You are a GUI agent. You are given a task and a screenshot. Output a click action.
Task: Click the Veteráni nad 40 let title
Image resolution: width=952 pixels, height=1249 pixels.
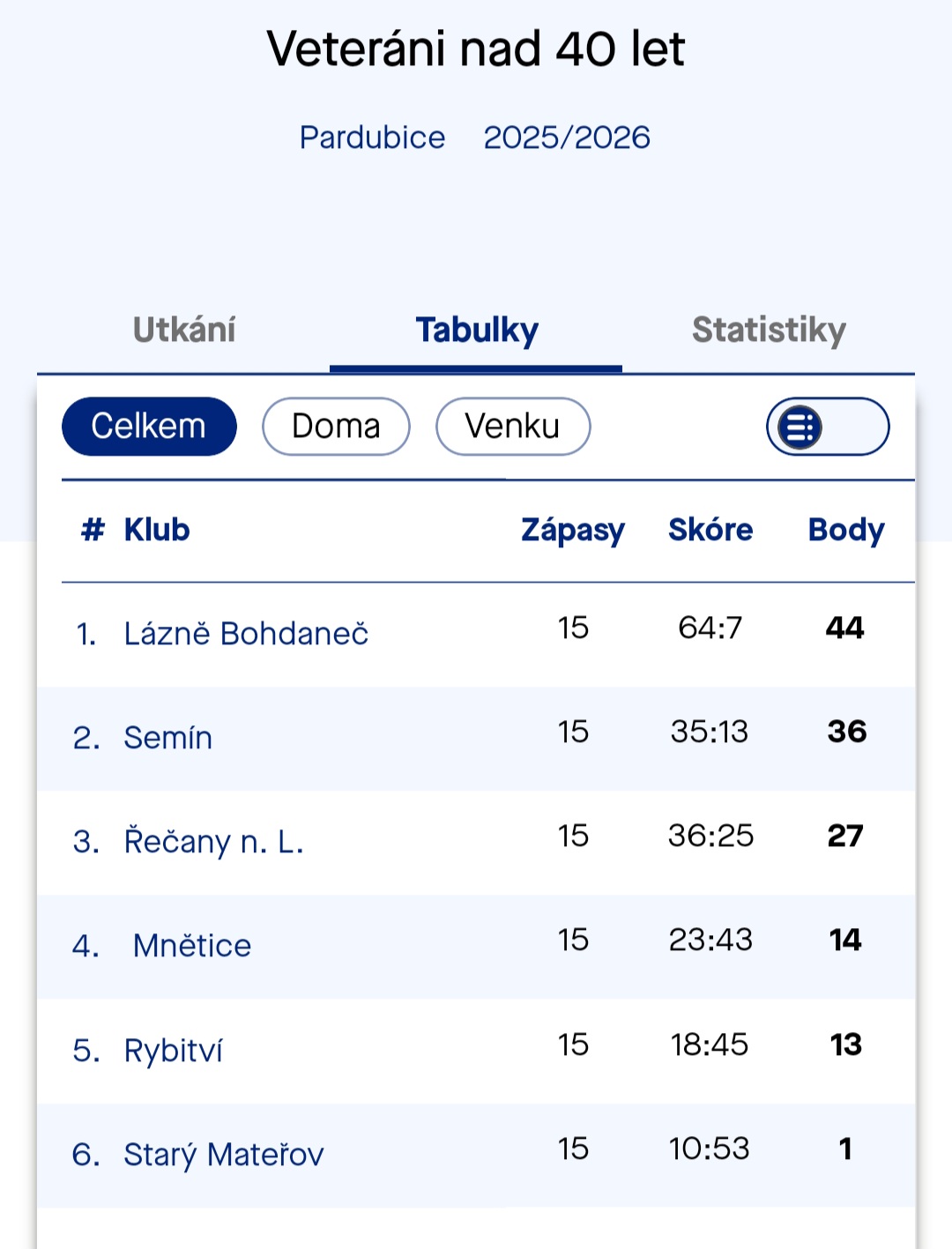pyautogui.click(x=476, y=50)
